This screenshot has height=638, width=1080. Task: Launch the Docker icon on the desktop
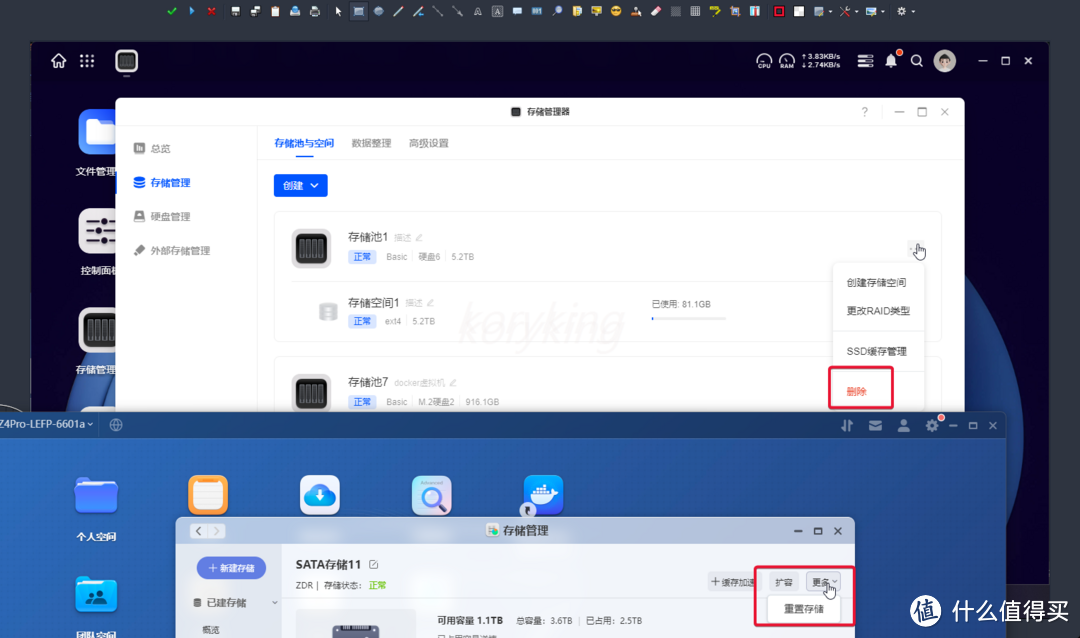click(x=543, y=494)
